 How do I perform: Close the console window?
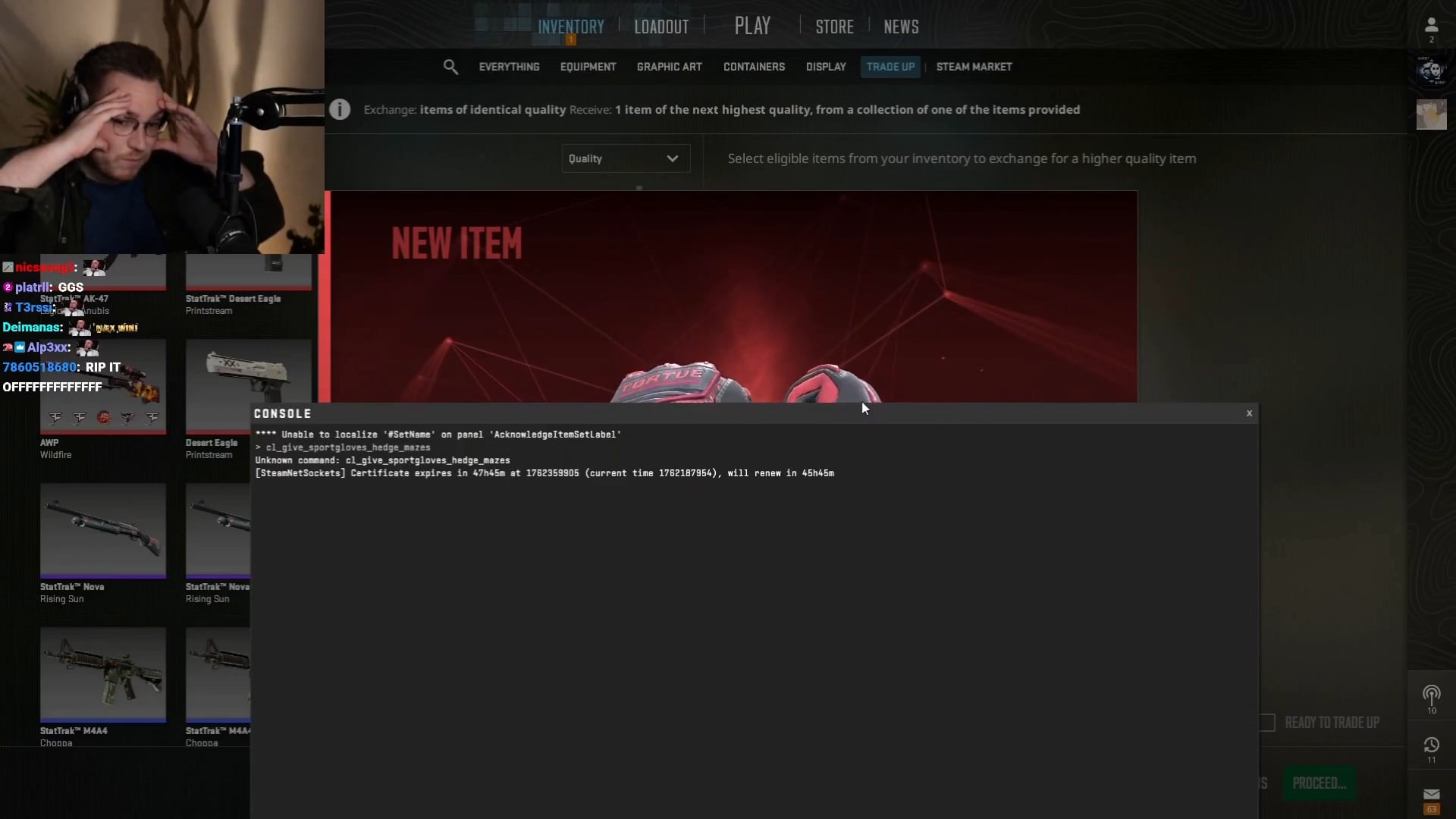point(1249,413)
